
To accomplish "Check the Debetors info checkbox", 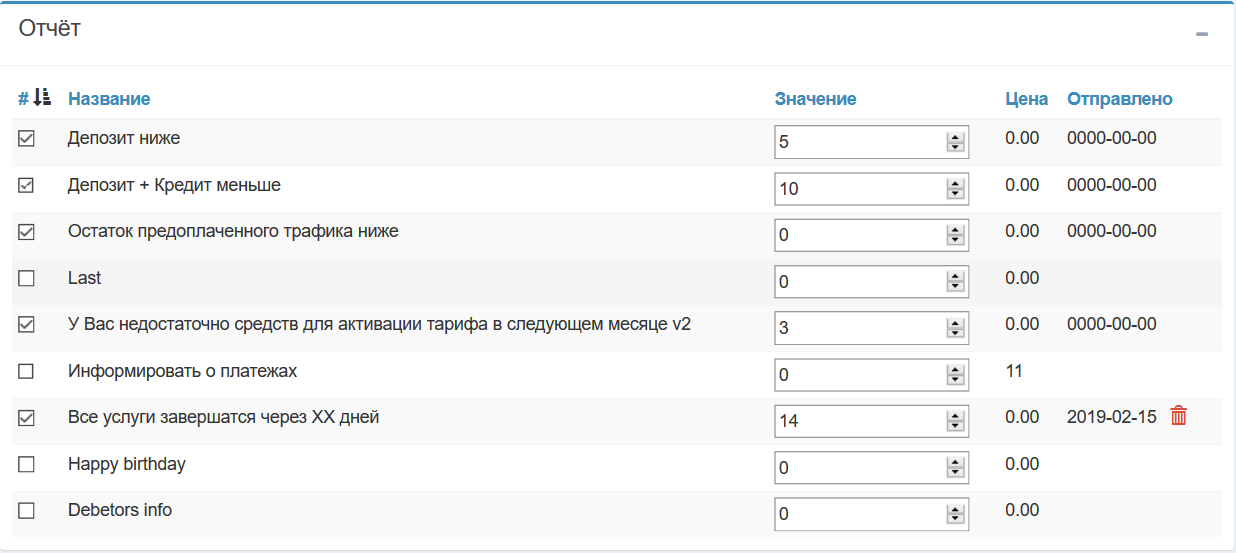I will coord(27,510).
